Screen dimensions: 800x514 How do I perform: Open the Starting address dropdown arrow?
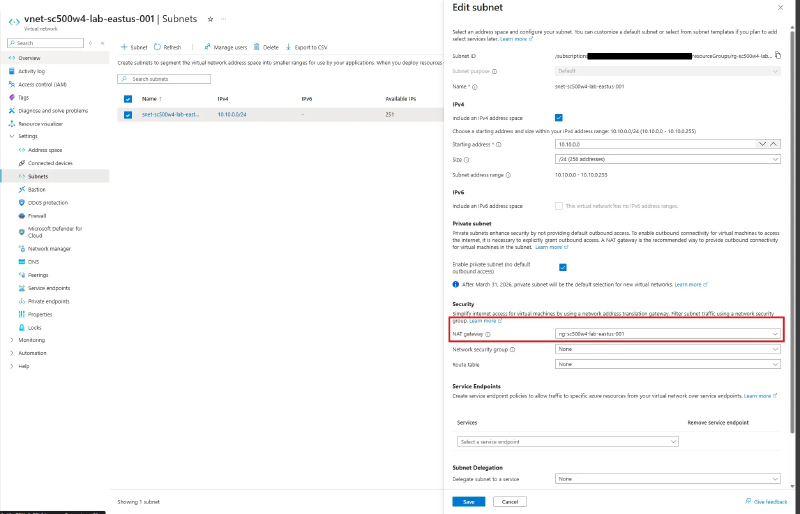(762, 144)
